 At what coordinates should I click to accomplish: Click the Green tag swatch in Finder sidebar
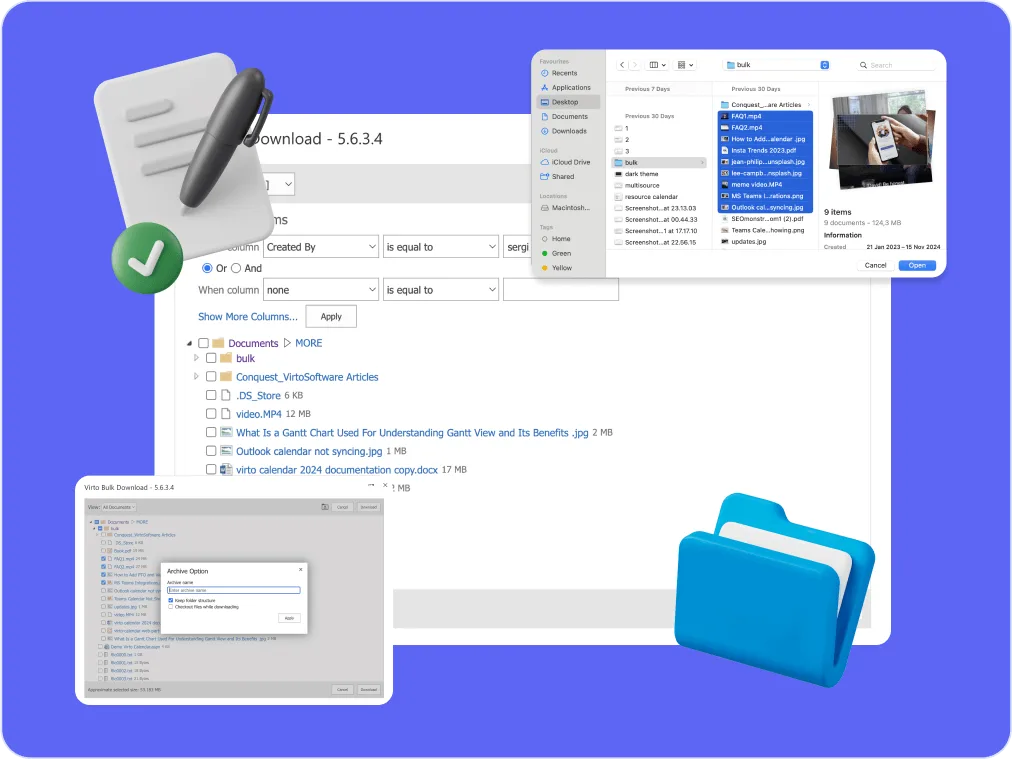point(545,253)
